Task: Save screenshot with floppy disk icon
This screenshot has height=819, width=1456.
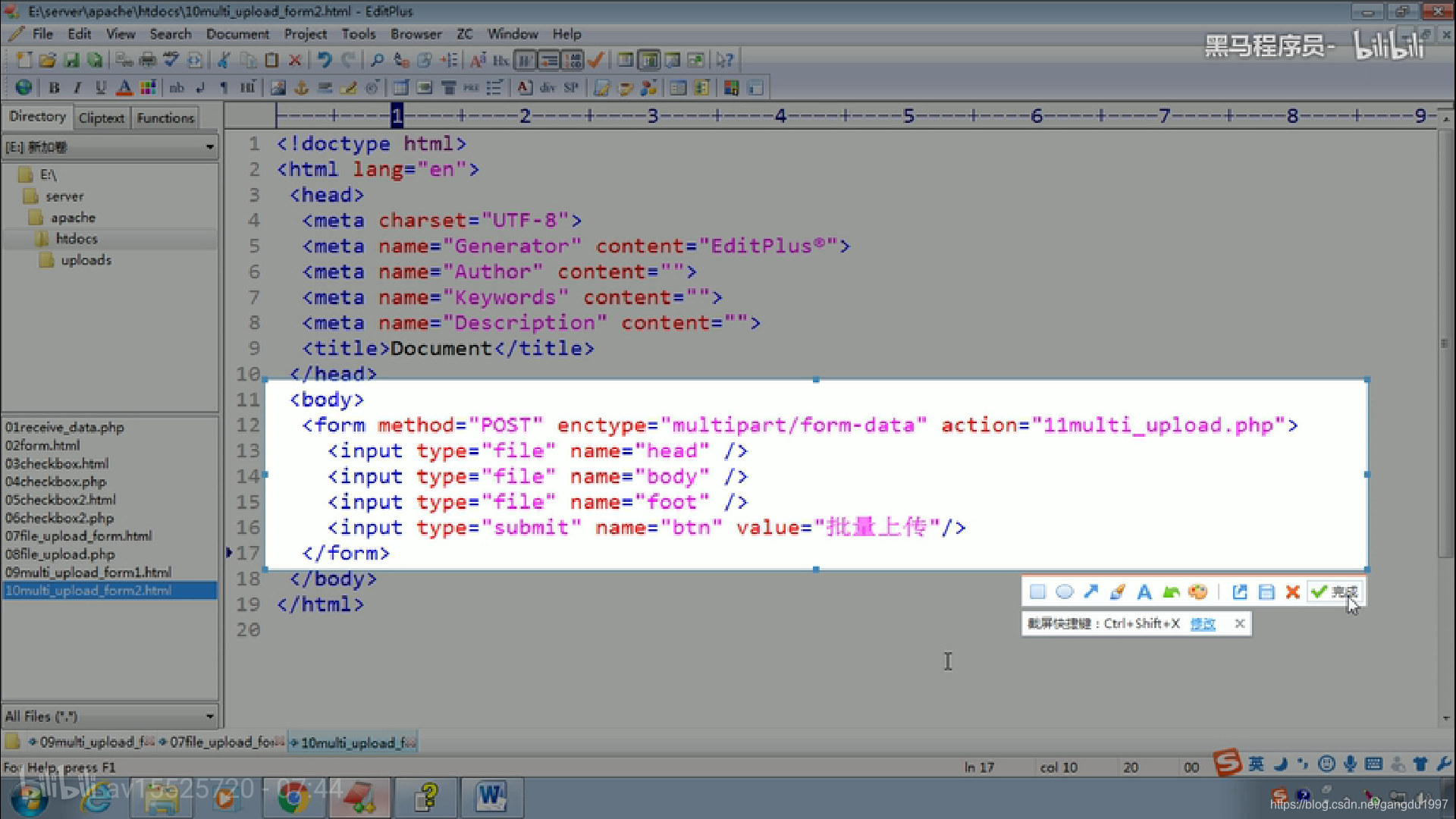Action: 1266,592
